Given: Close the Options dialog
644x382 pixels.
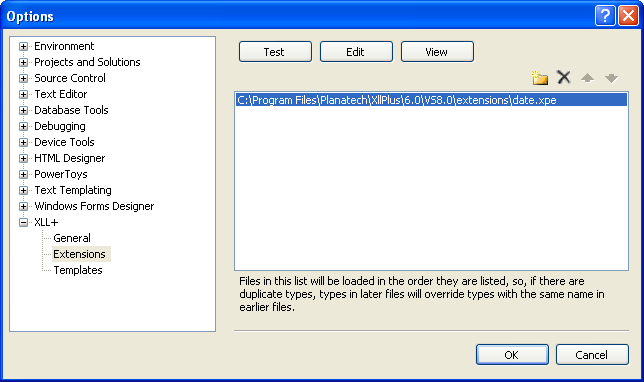Looking at the screenshot, I should [628, 16].
